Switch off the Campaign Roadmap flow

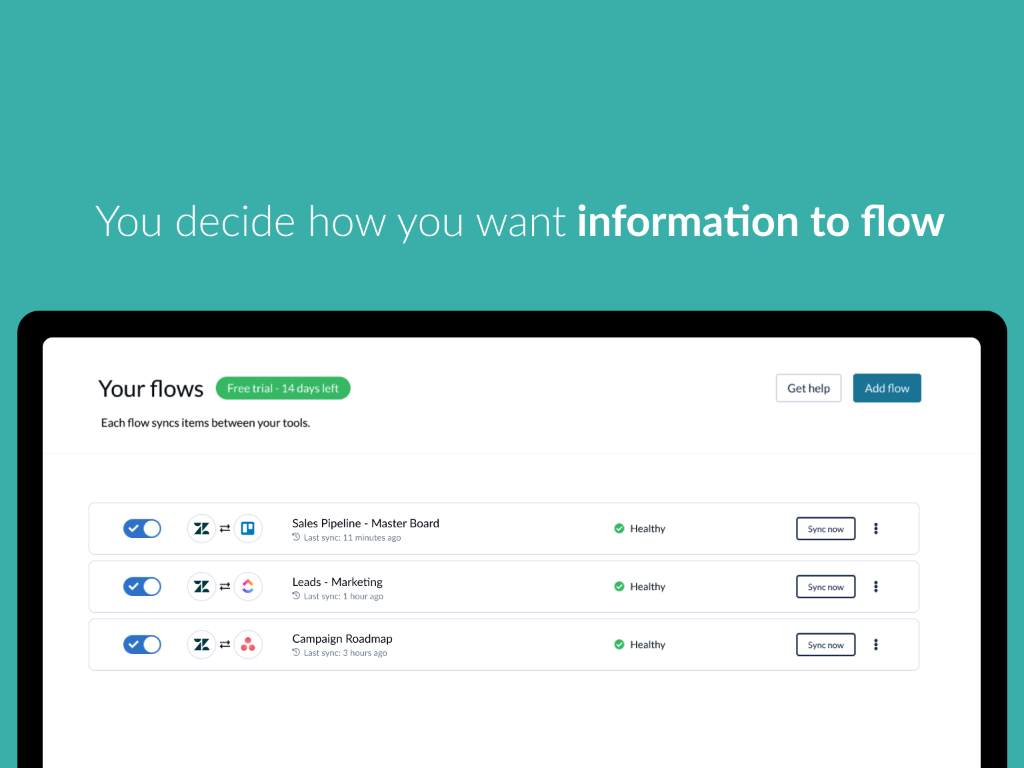coord(142,645)
